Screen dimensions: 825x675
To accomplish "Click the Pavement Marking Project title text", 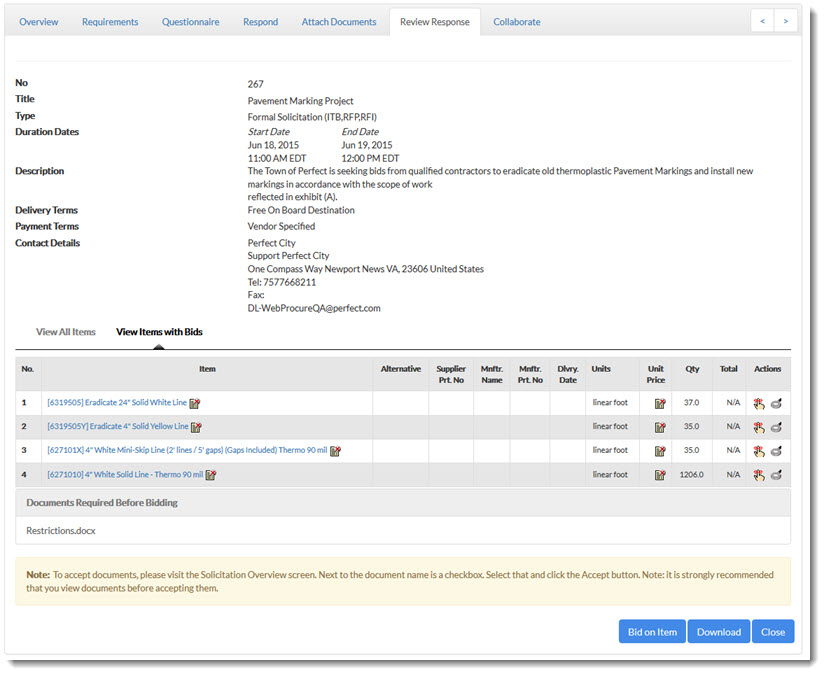I will click(300, 101).
